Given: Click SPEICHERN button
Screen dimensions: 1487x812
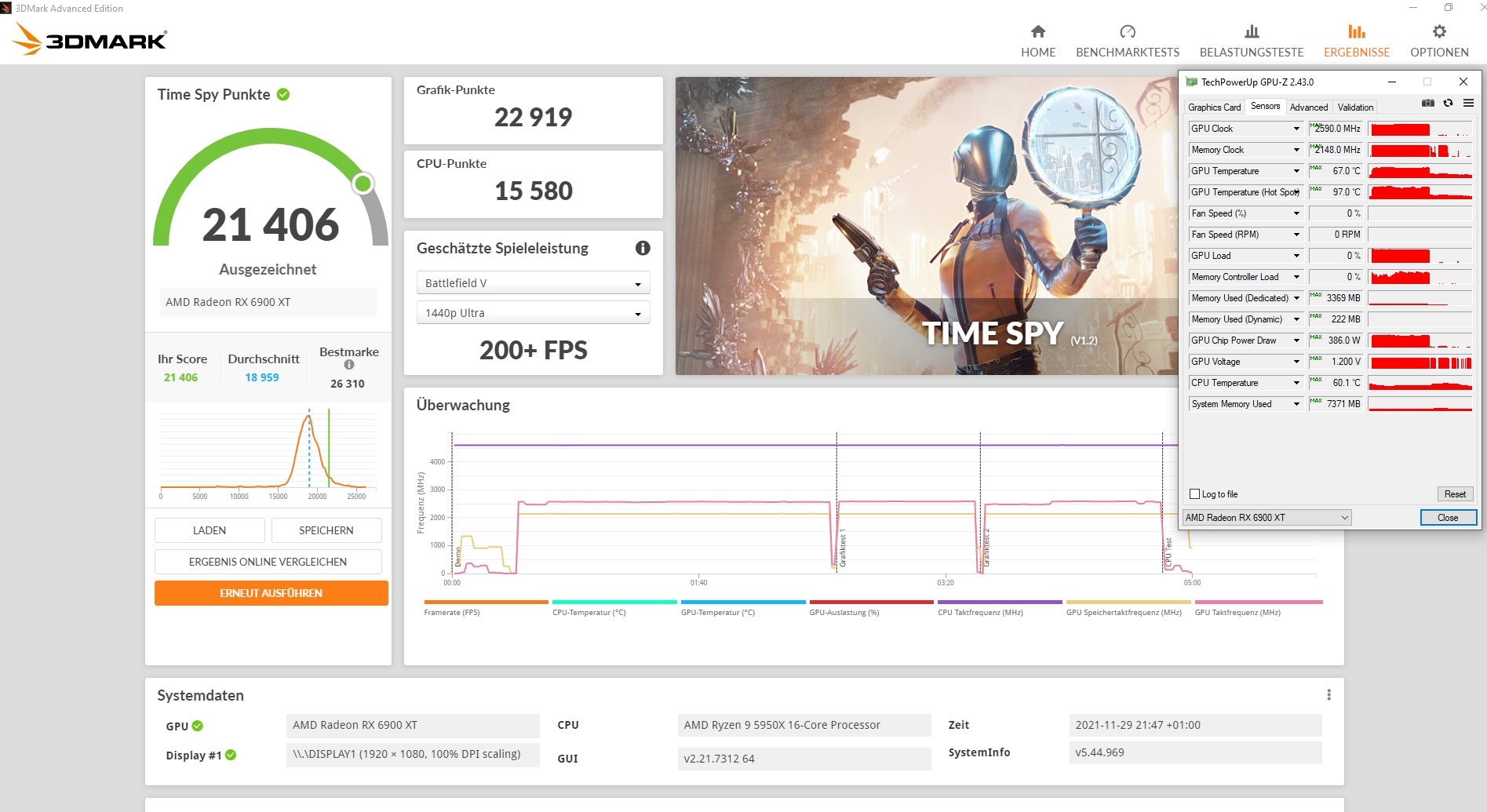Looking at the screenshot, I should [x=326, y=530].
